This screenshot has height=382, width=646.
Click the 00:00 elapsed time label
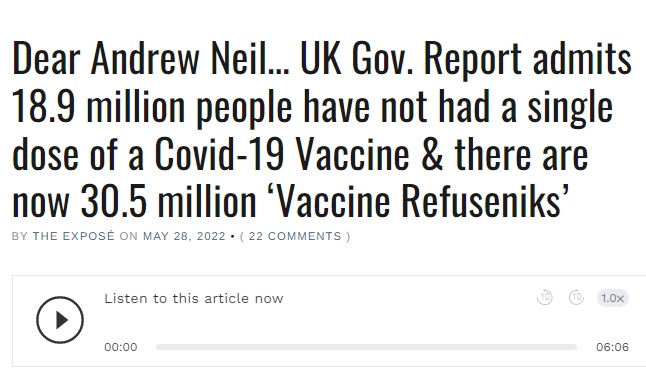point(121,347)
